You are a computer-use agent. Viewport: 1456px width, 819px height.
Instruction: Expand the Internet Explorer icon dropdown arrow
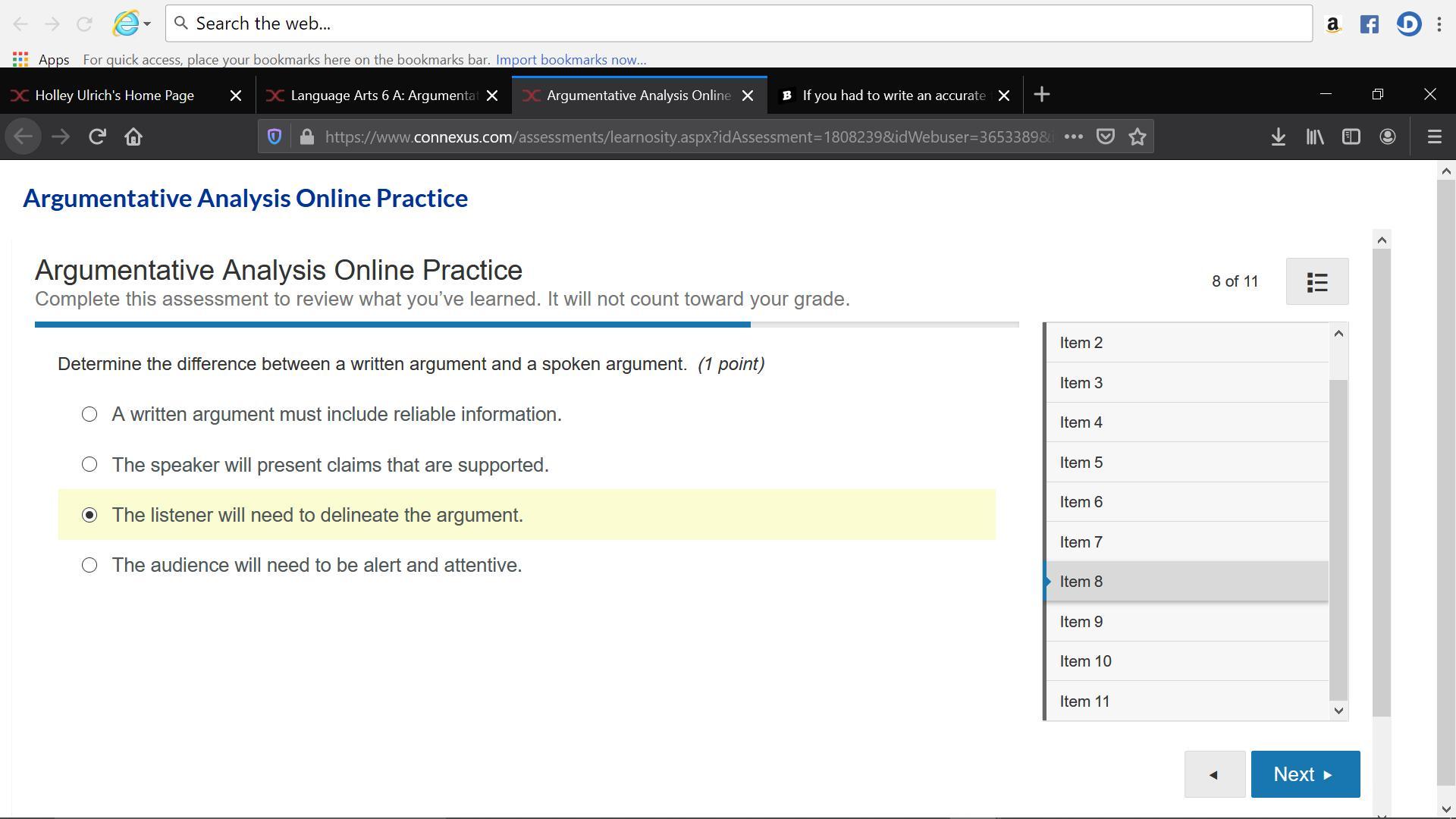point(147,24)
